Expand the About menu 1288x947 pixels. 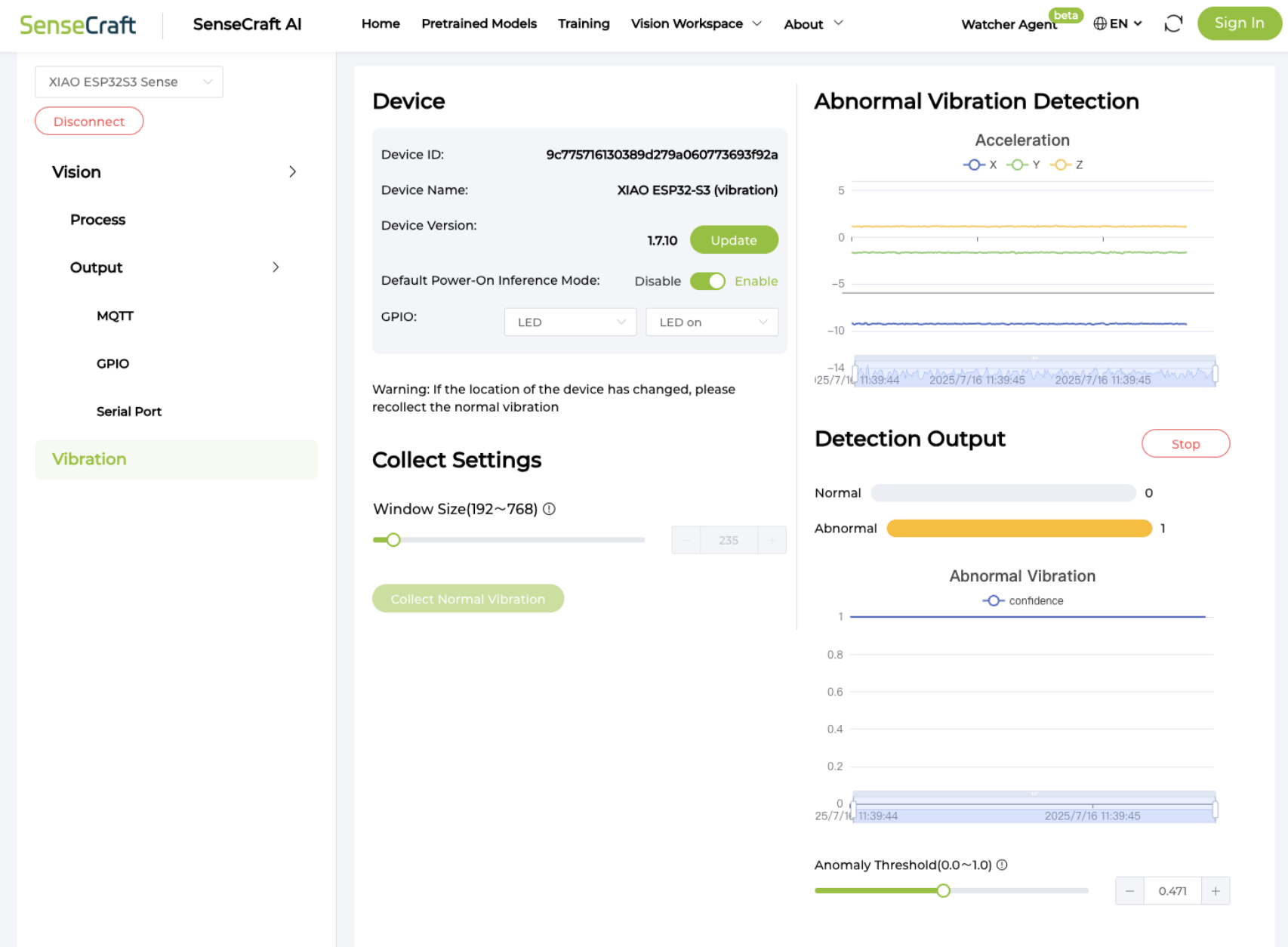click(x=813, y=23)
